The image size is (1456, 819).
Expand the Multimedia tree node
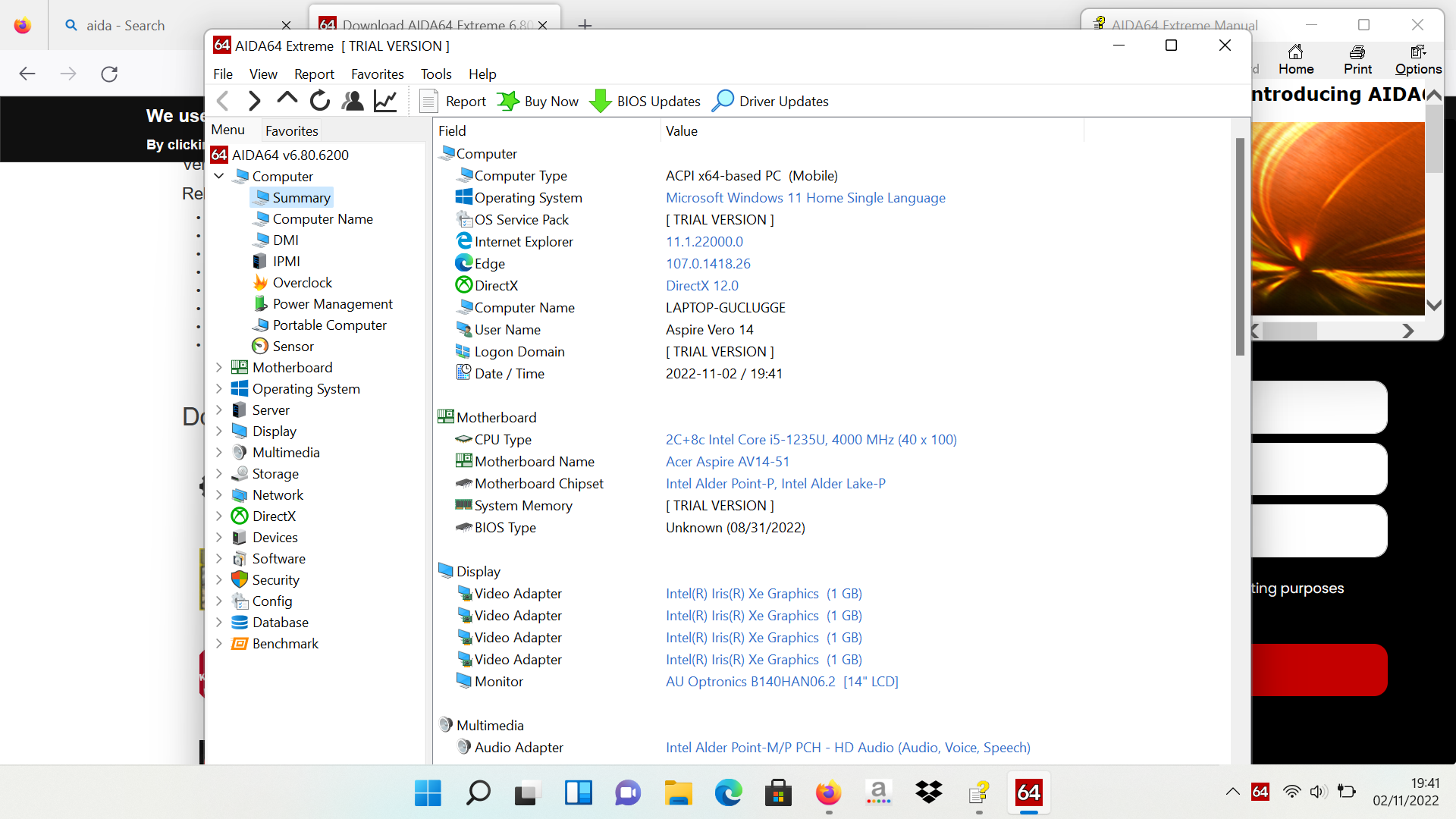click(219, 452)
